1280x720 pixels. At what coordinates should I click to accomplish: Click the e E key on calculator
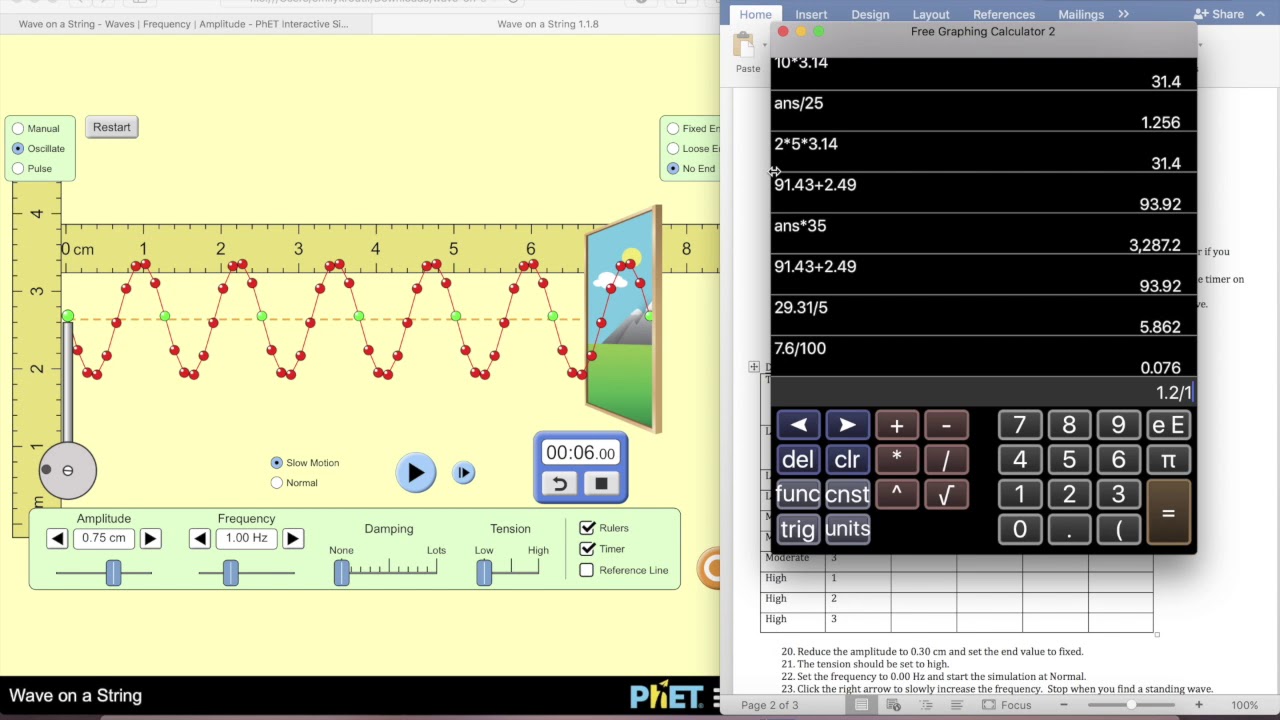click(x=1168, y=426)
